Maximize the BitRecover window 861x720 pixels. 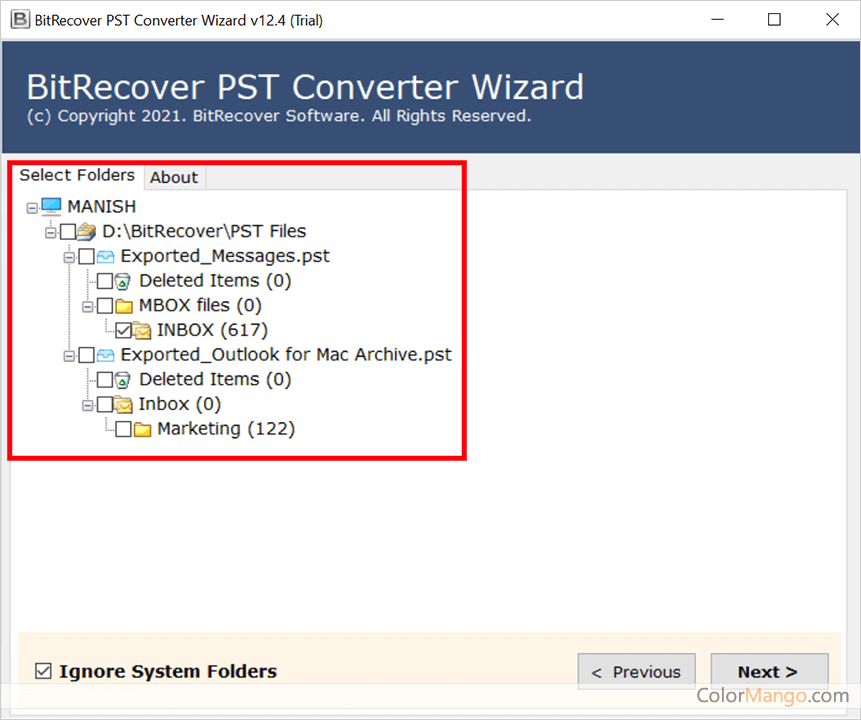pyautogui.click(x=774, y=20)
